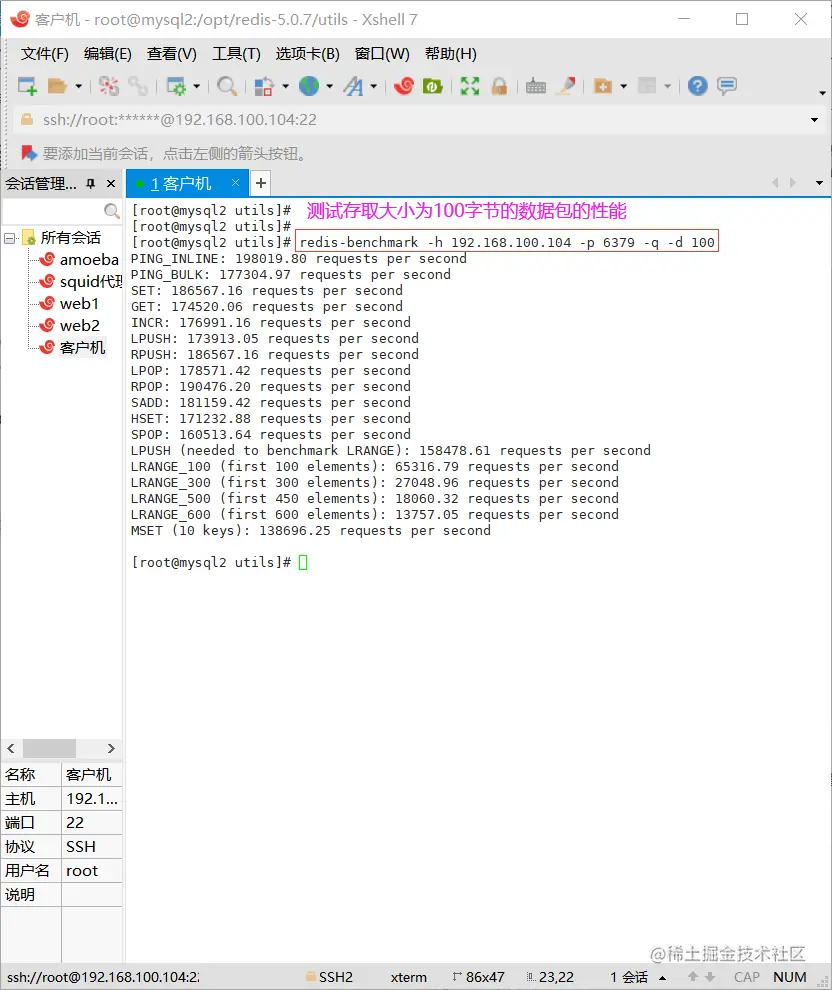Open Help with the blue question icon

coord(698,86)
